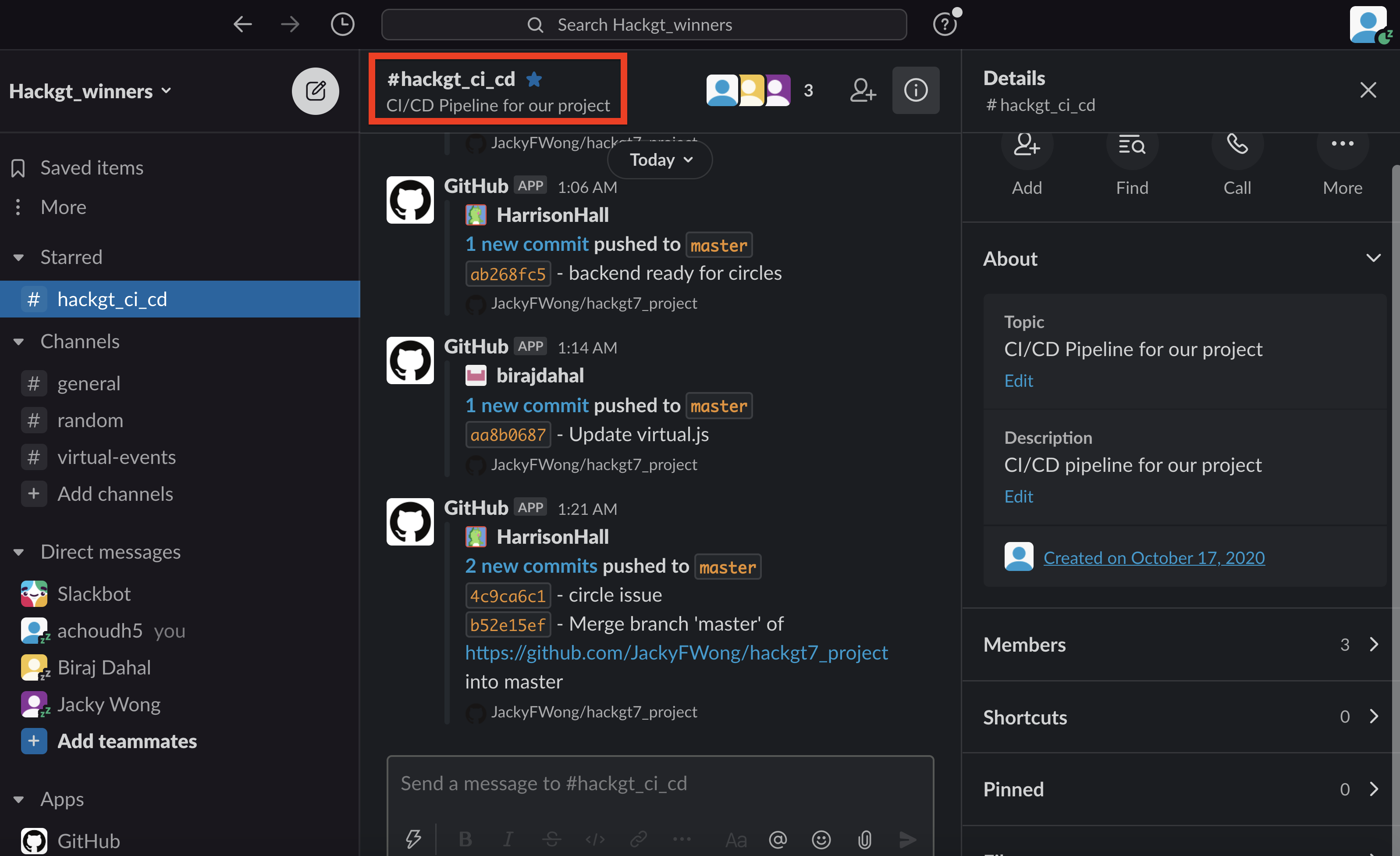Click the Search Hackgt_winners search field
This screenshot has width=1400, height=856.
point(644,25)
